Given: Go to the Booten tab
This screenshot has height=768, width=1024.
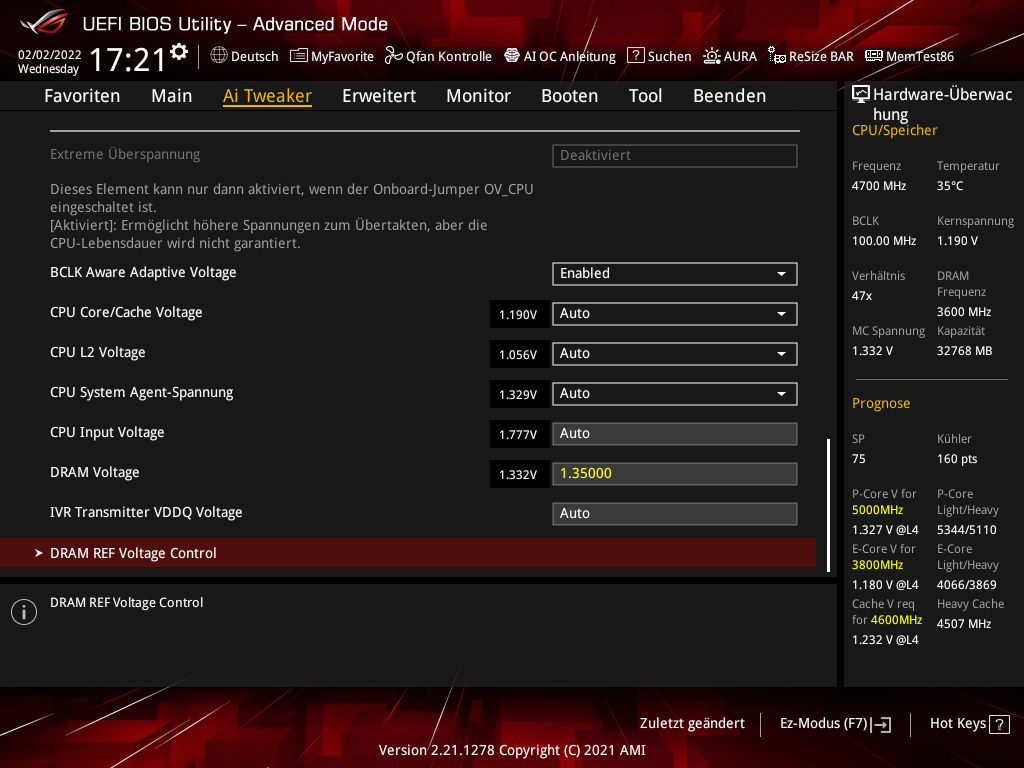Looking at the screenshot, I should (569, 96).
